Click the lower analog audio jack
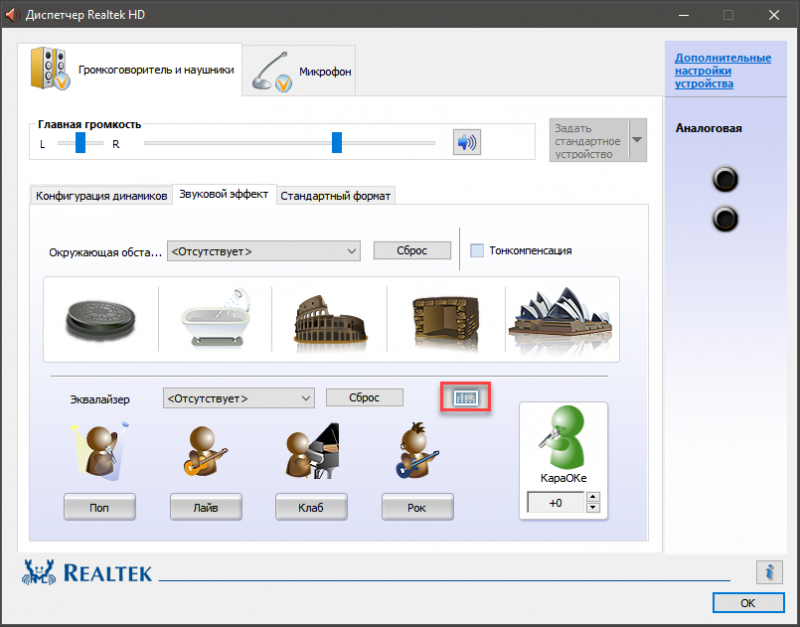 [x=724, y=219]
